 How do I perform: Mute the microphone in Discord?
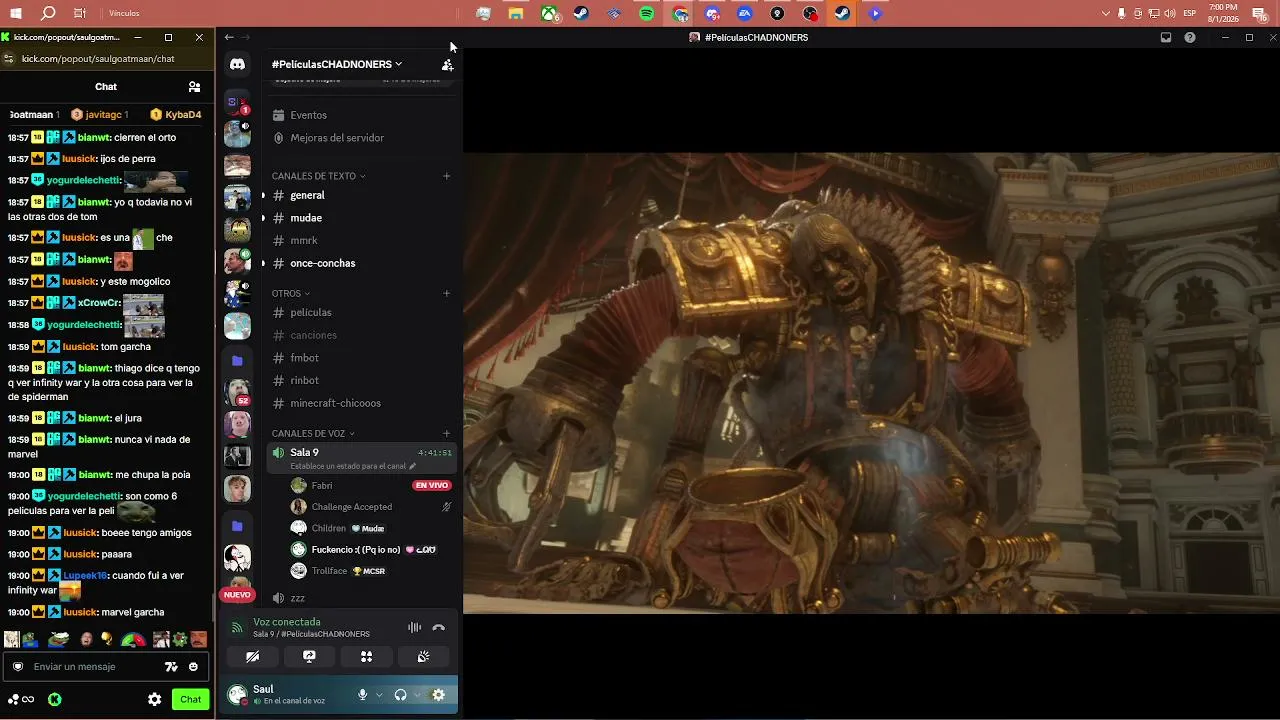[363, 695]
